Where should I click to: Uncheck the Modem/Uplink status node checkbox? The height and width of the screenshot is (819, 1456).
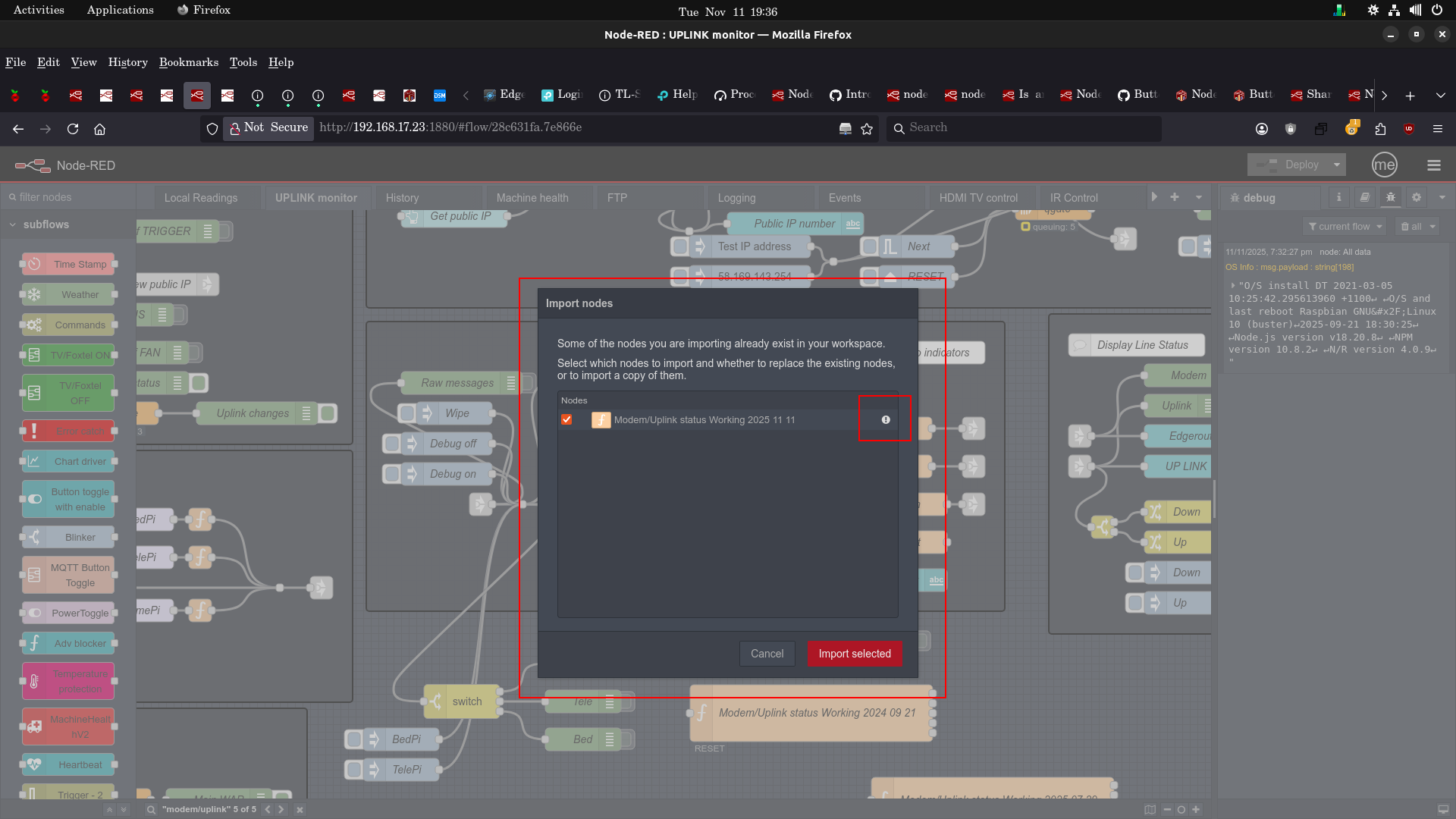click(x=566, y=419)
